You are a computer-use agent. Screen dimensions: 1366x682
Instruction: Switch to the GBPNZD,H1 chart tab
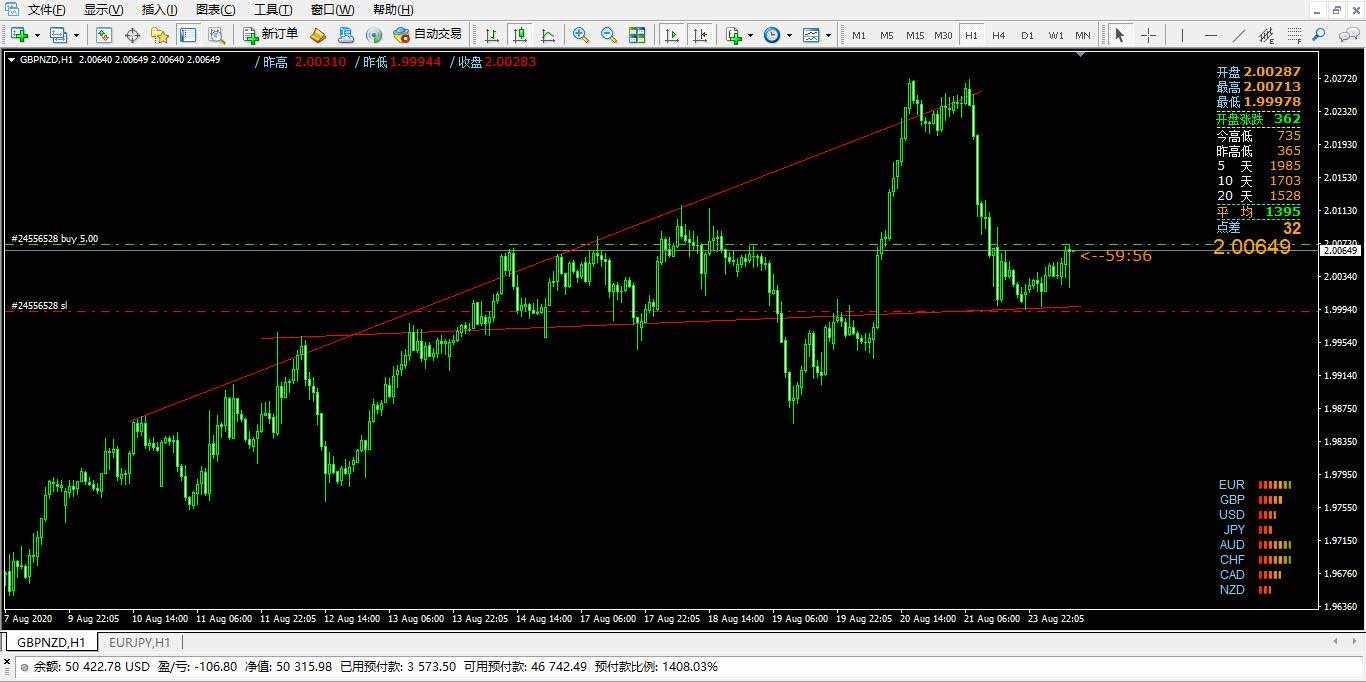tap(51, 642)
